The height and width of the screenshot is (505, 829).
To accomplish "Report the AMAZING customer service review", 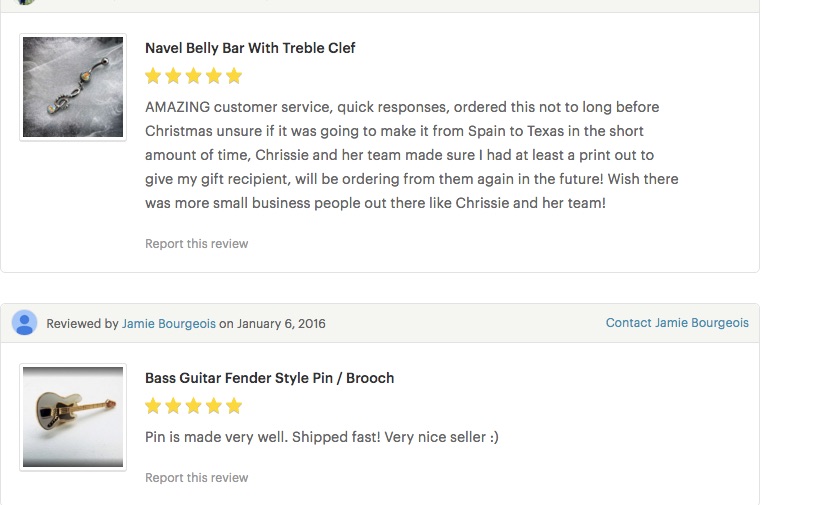I will point(196,244).
